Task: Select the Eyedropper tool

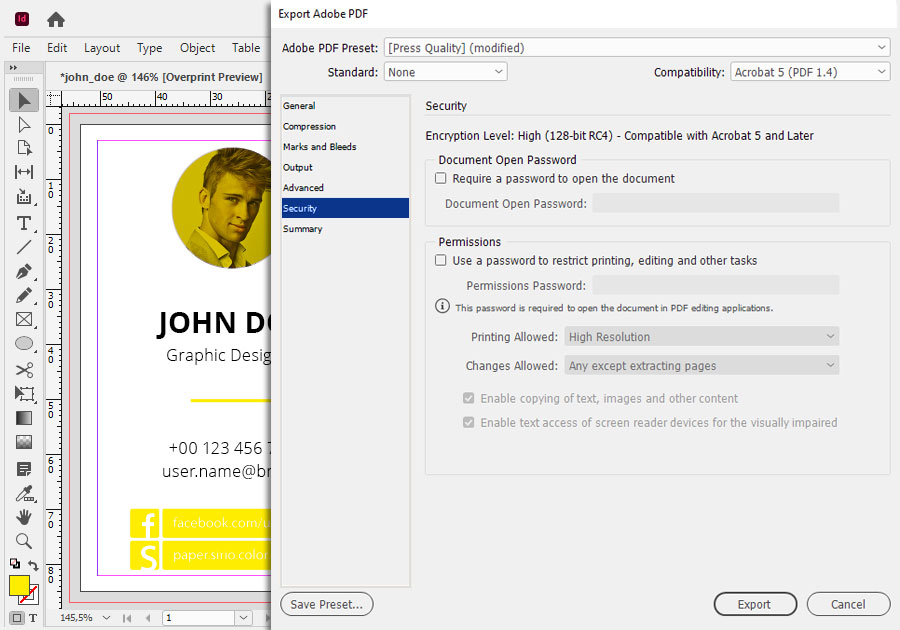Action: pyautogui.click(x=24, y=493)
